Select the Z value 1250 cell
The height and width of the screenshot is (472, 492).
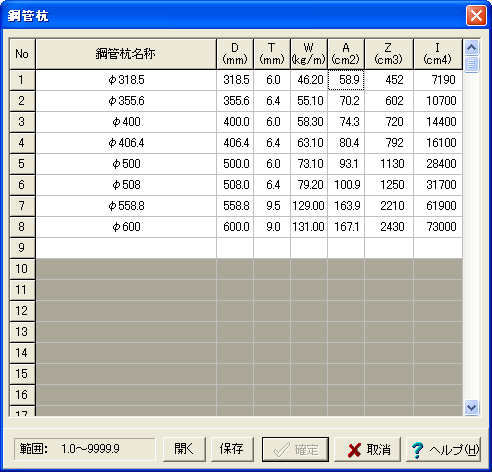click(x=389, y=185)
